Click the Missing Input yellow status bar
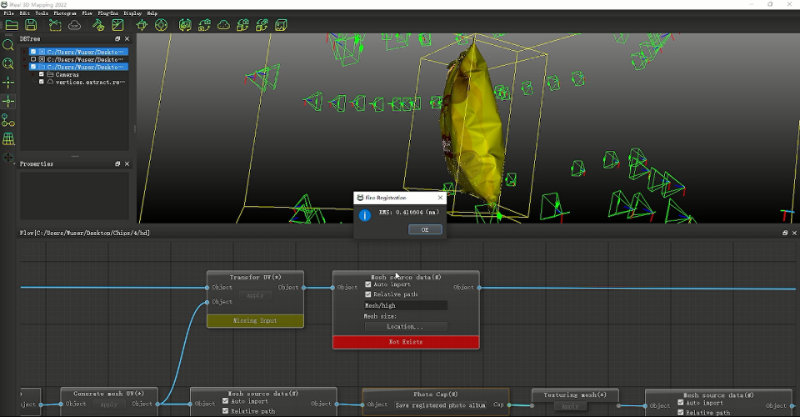The image size is (800, 417). click(x=255, y=321)
